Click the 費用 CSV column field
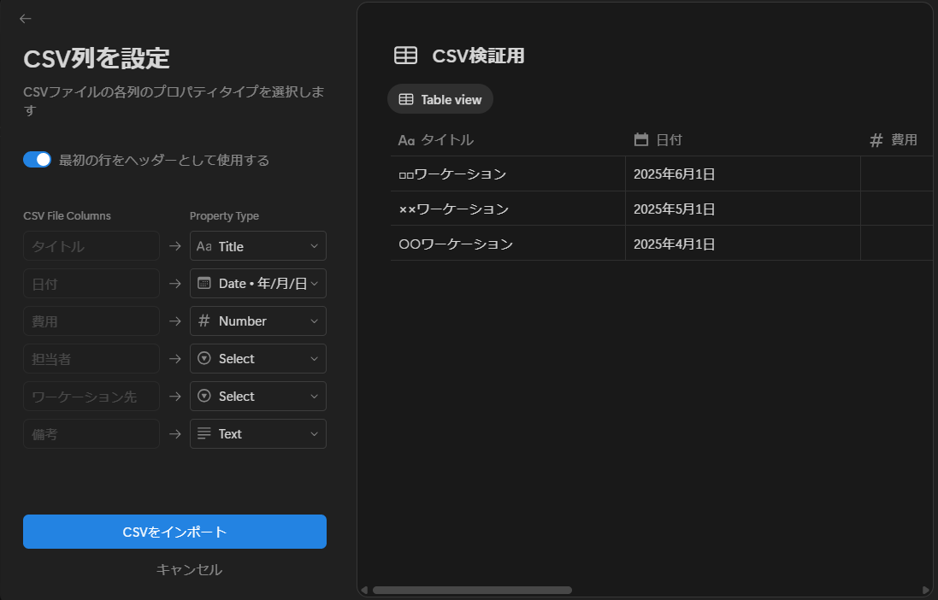This screenshot has width=938, height=600. 92,321
